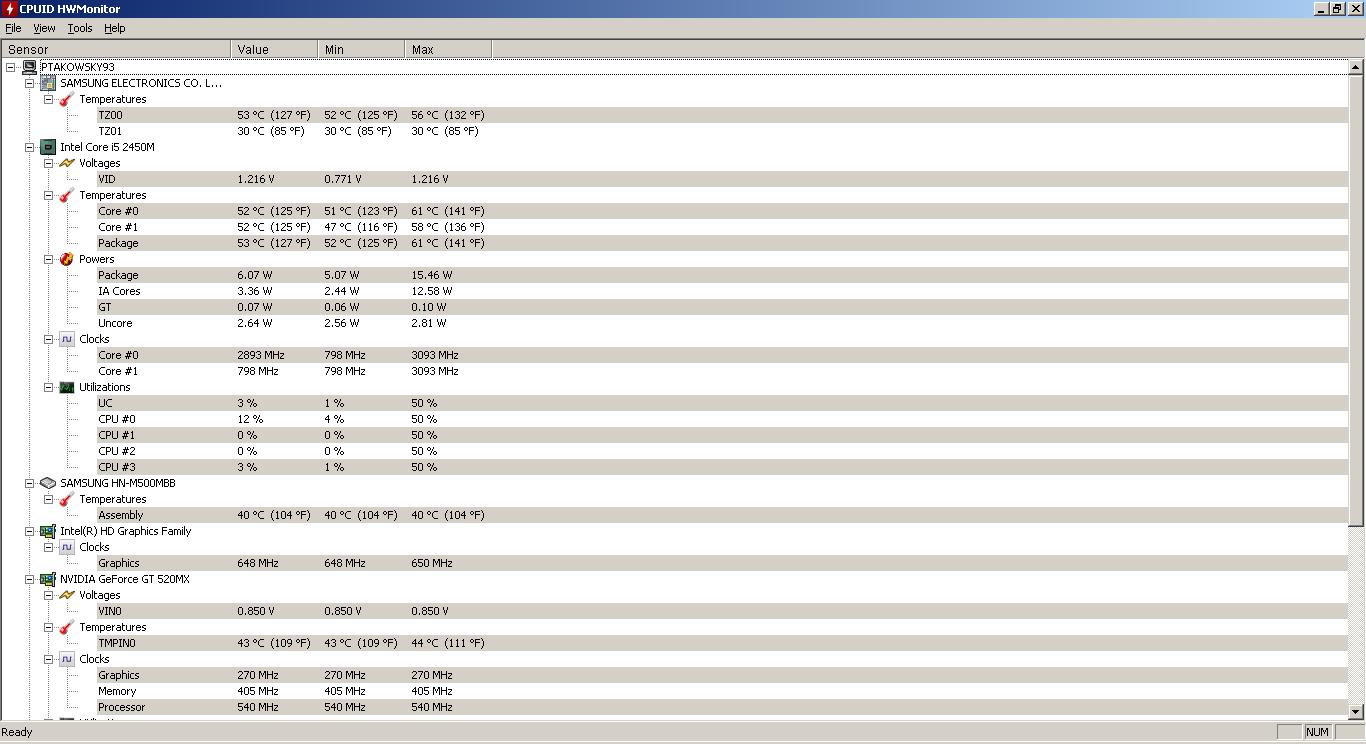The image size is (1366, 744).
Task: Click the Intel Core i5 2450M processor icon
Action: point(48,147)
